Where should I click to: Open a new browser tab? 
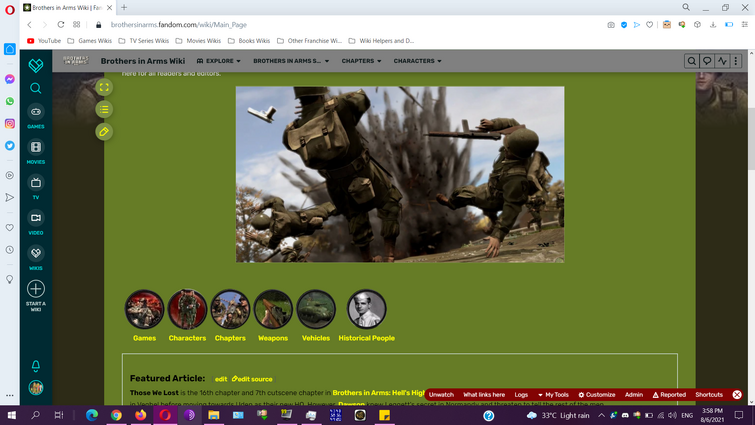tap(124, 7)
